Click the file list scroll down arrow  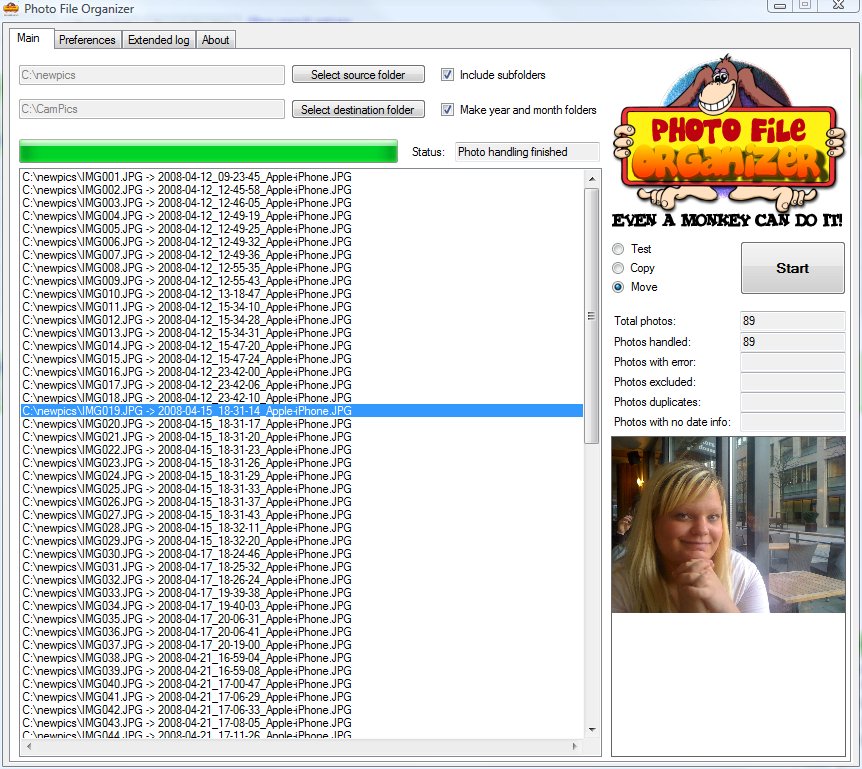tap(592, 730)
